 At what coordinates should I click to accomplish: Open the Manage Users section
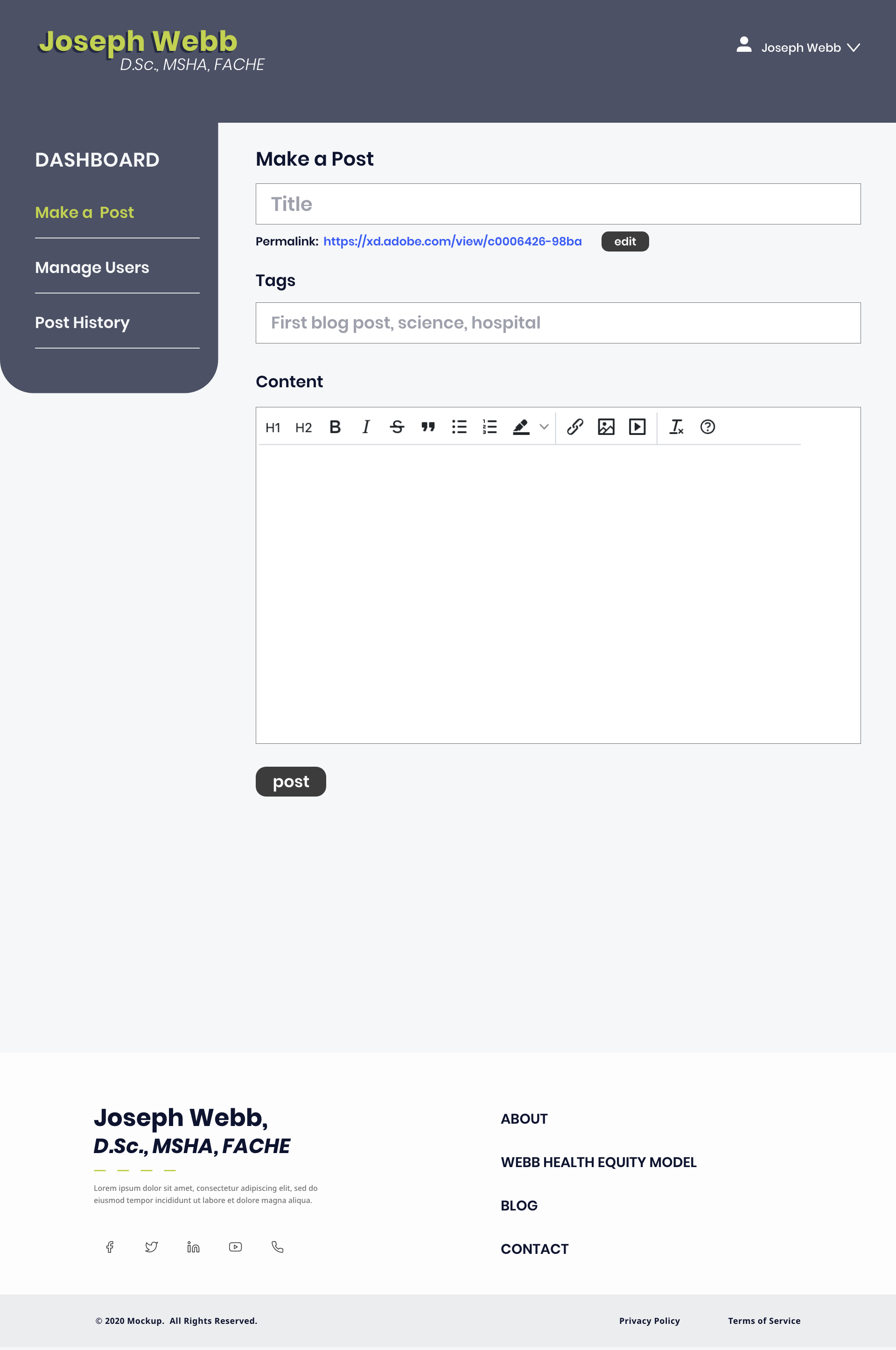(x=92, y=267)
